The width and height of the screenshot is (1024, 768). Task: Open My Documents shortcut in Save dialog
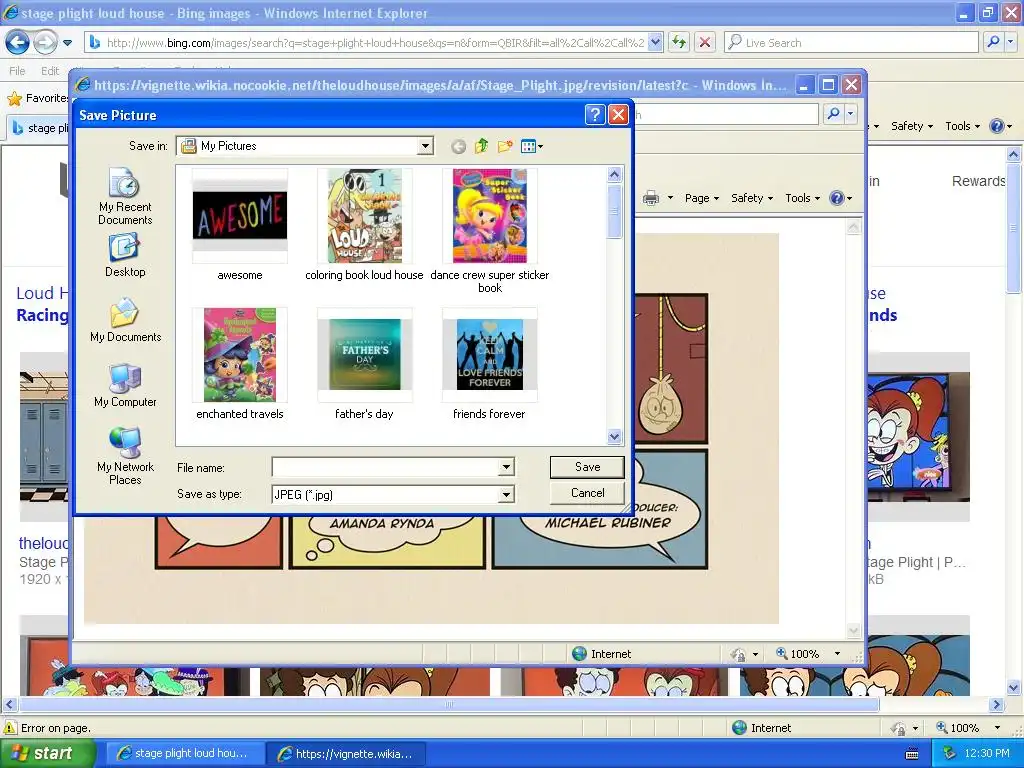coord(125,320)
